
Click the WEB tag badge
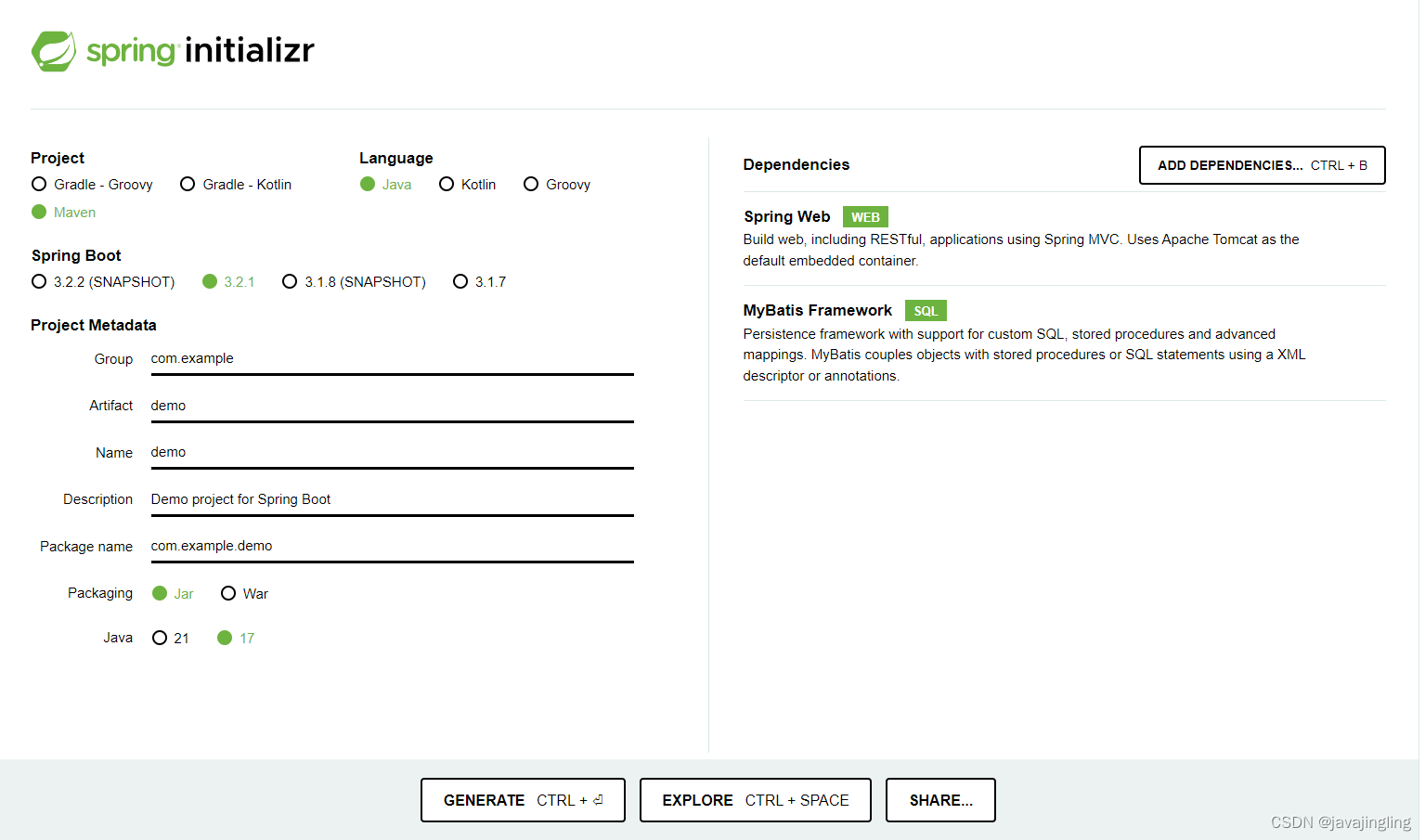pos(865,217)
